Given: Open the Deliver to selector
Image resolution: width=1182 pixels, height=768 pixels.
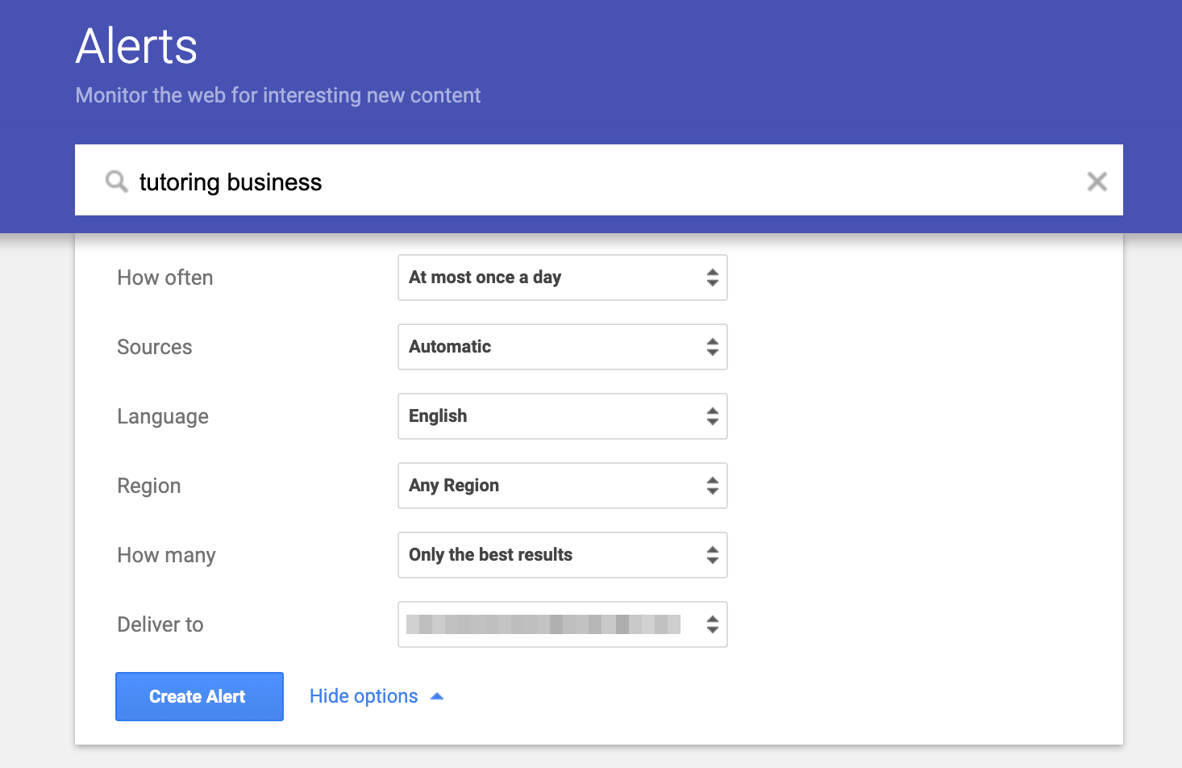Looking at the screenshot, I should [560, 624].
